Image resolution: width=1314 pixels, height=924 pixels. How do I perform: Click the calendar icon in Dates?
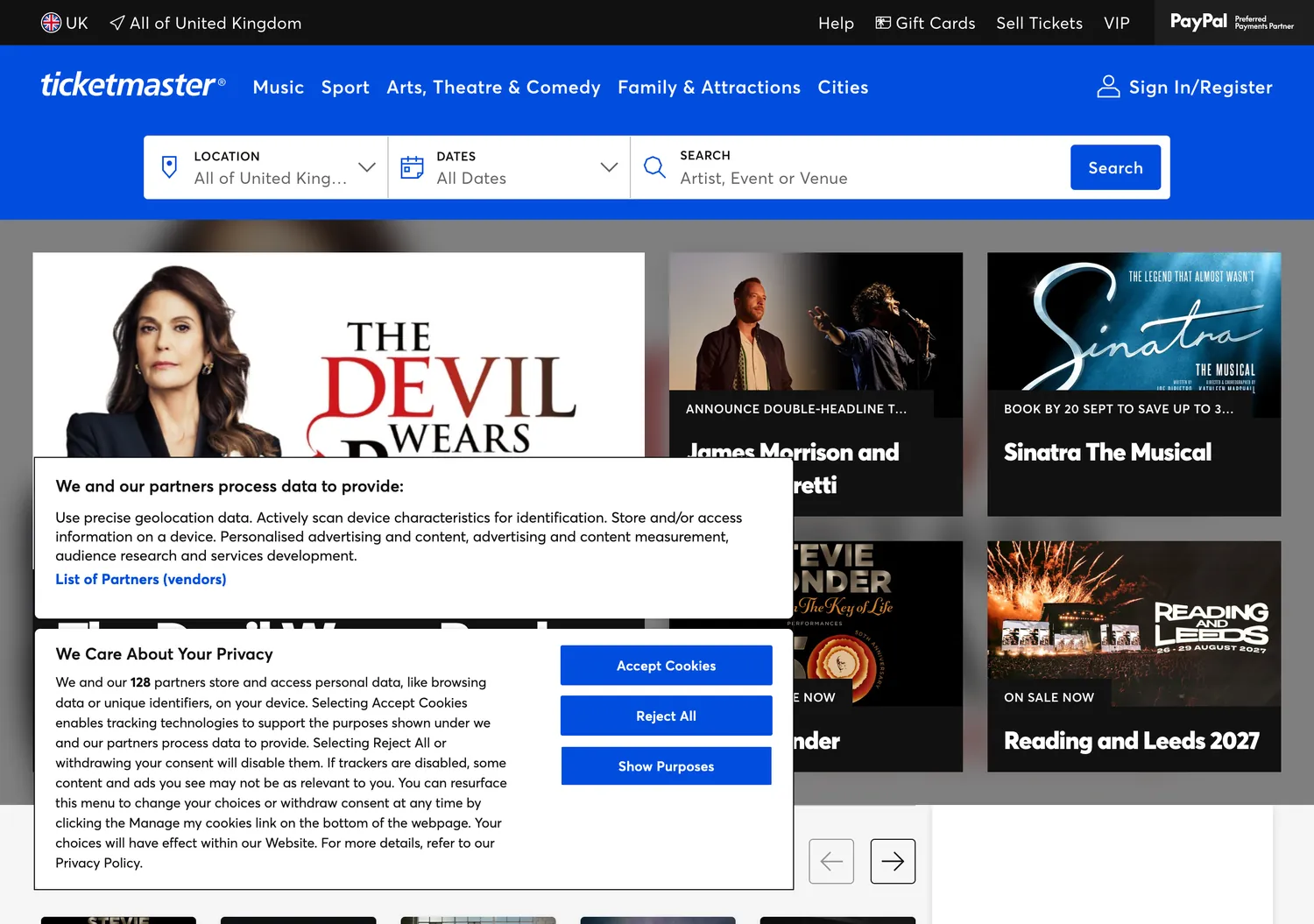click(412, 167)
